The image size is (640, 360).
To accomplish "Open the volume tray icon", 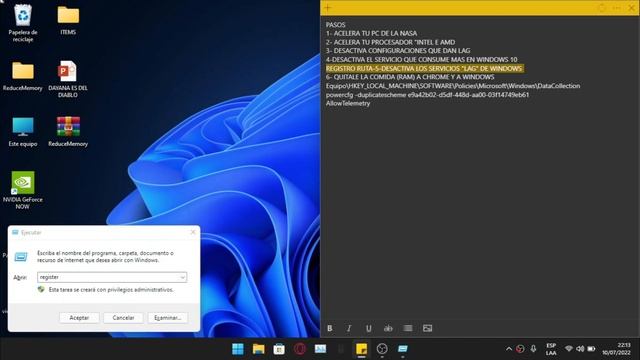I will [x=580, y=349].
